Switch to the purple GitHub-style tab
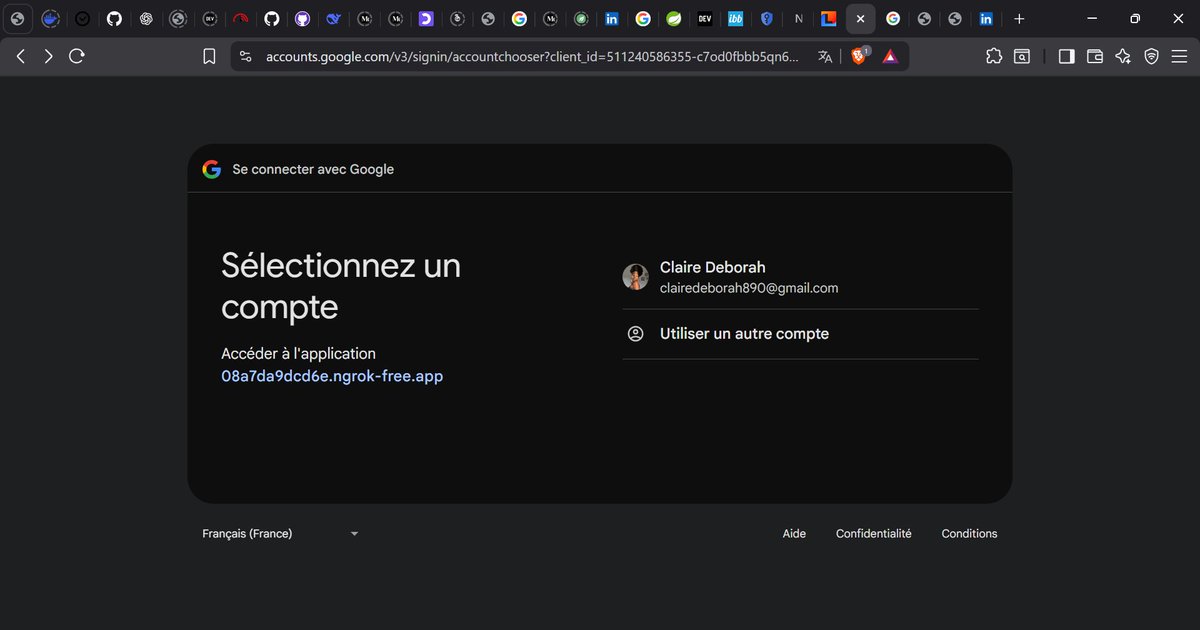 pos(302,19)
